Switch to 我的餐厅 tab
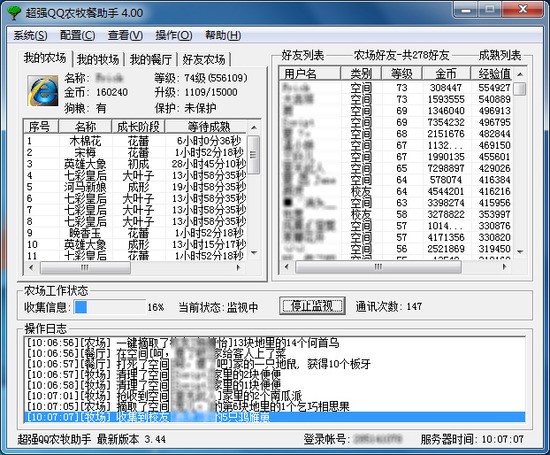This screenshot has width=550, height=455. click(x=151, y=59)
